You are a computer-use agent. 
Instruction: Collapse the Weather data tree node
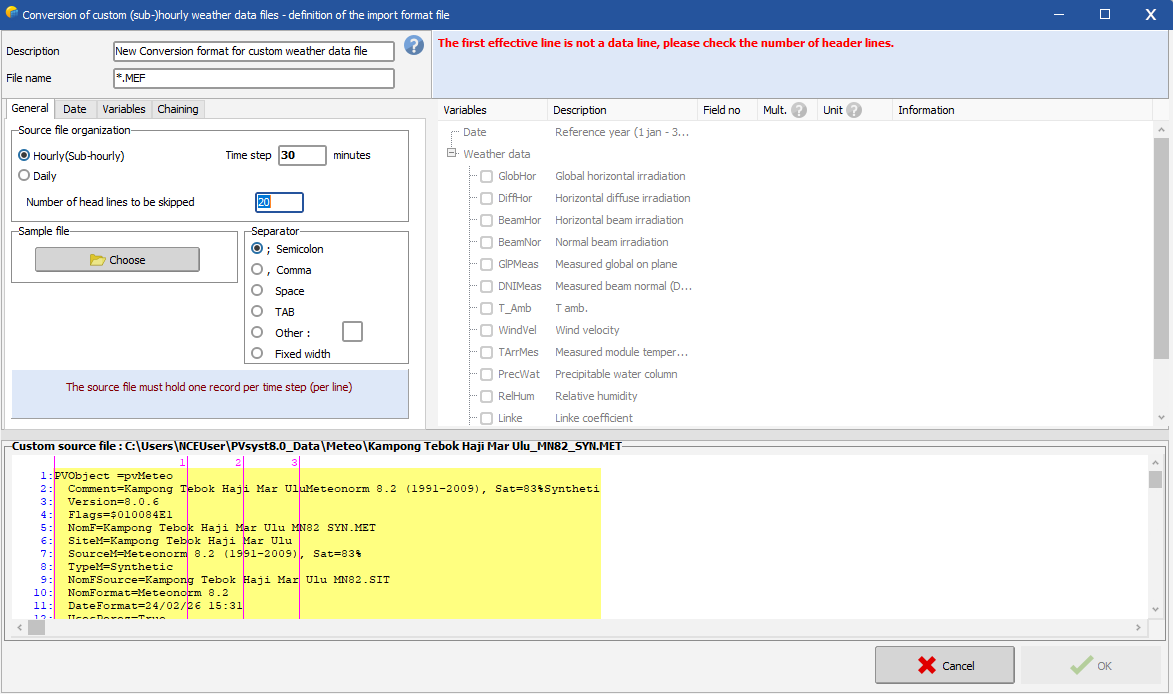pos(452,154)
